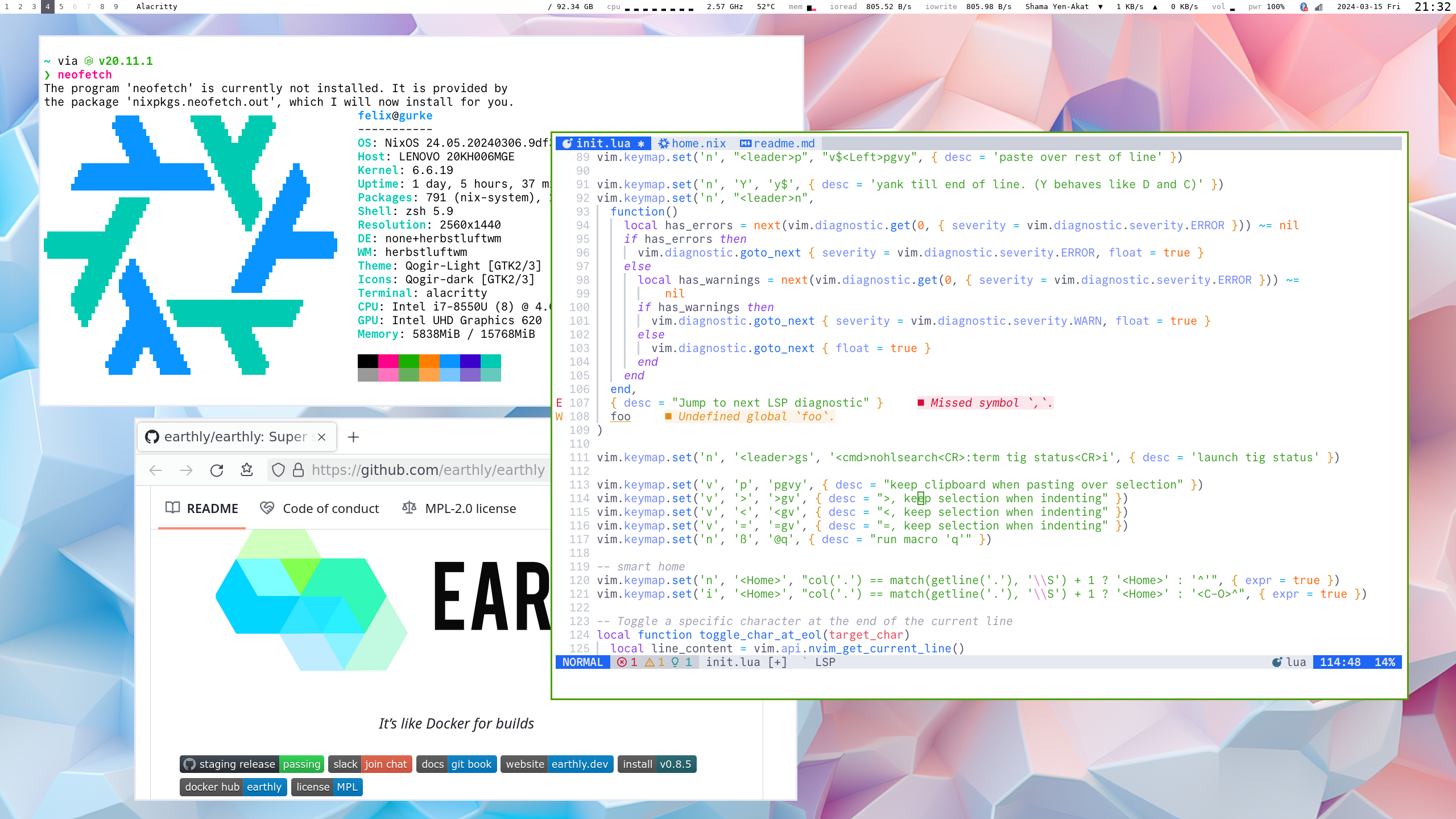1456x819 pixels.
Task: Click the hint lightbulb icon in statusline
Action: tap(675, 662)
